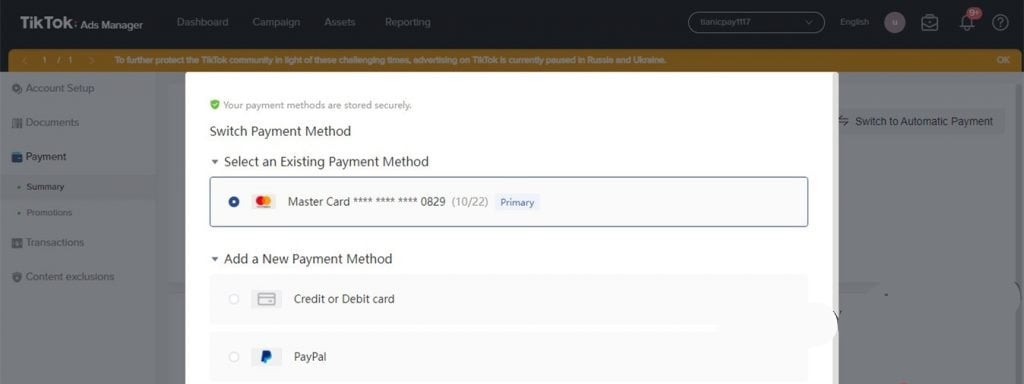Open the English language selector
Viewport: 1024px width, 384px height.
(x=854, y=22)
